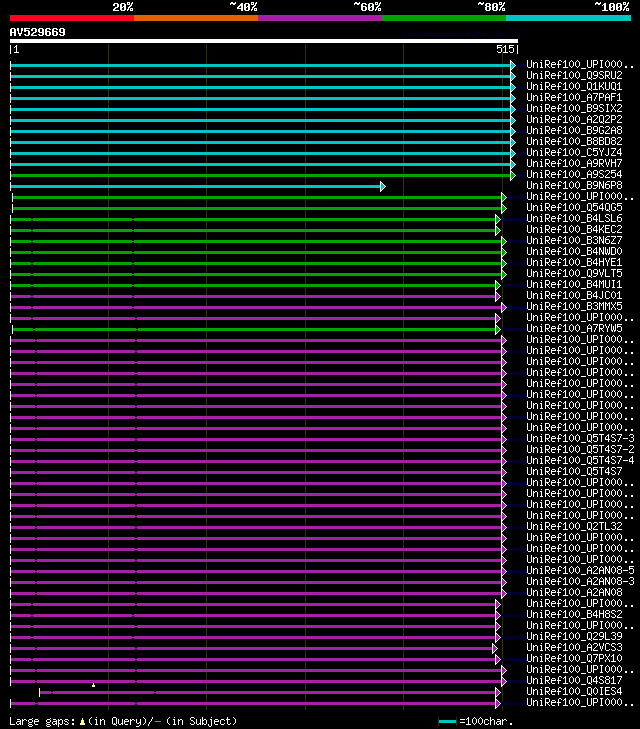Image resolution: width=640 pixels, height=729 pixels.
Task: Open hit UniRef100_Q5T4S7-4
Action: point(580,461)
